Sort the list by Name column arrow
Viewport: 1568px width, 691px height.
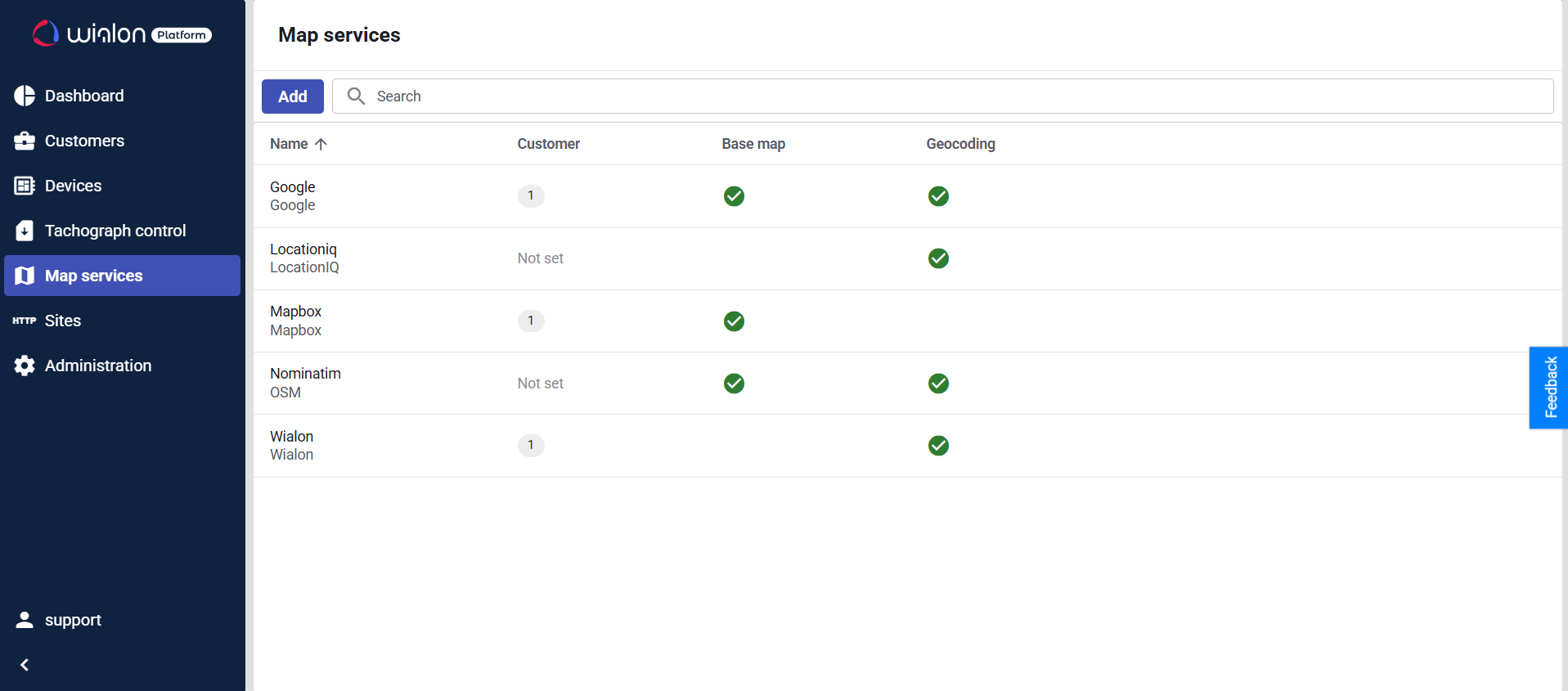tap(321, 144)
